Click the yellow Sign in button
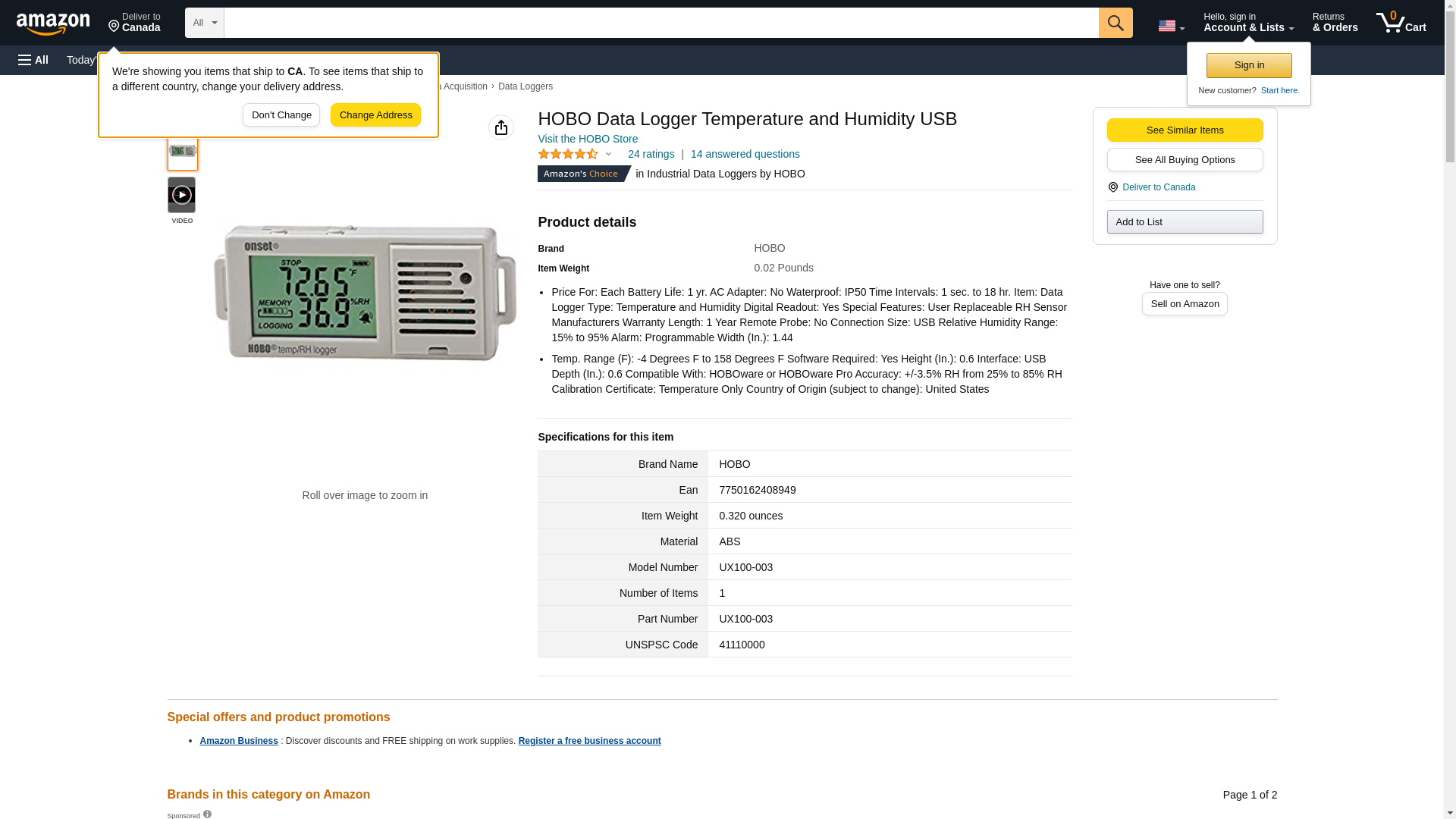 click(1249, 65)
